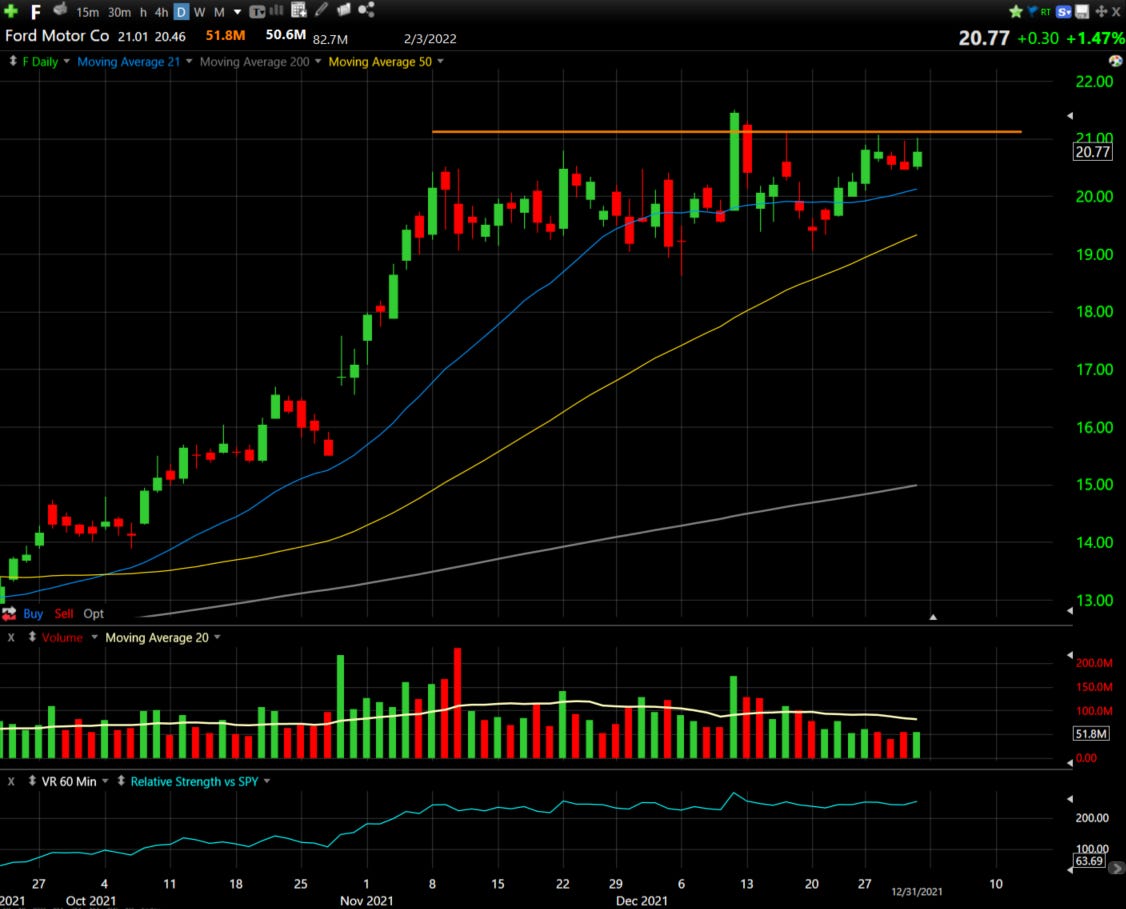
Task: Click the share icon
Action: point(366,9)
